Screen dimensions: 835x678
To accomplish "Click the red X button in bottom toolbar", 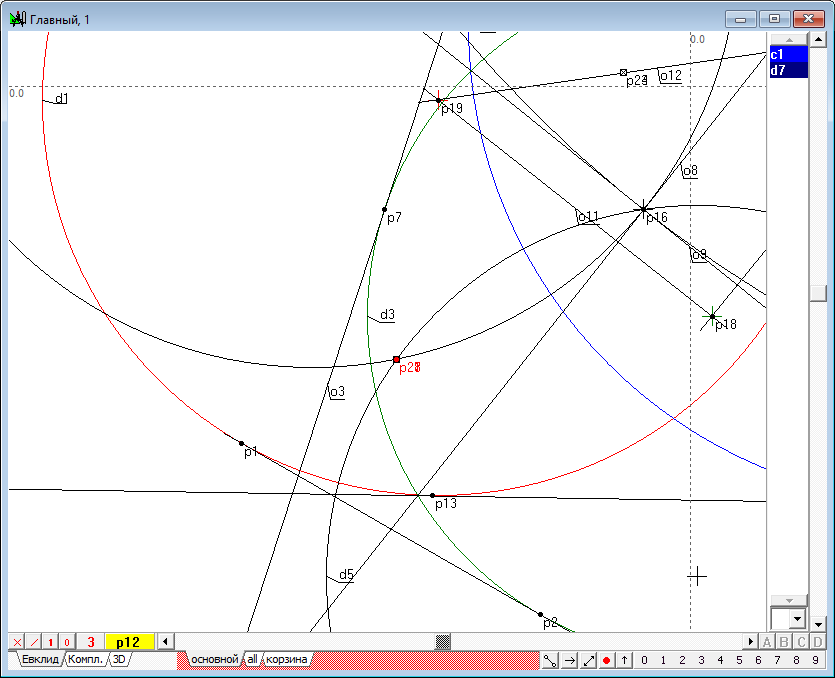I will click(17, 642).
